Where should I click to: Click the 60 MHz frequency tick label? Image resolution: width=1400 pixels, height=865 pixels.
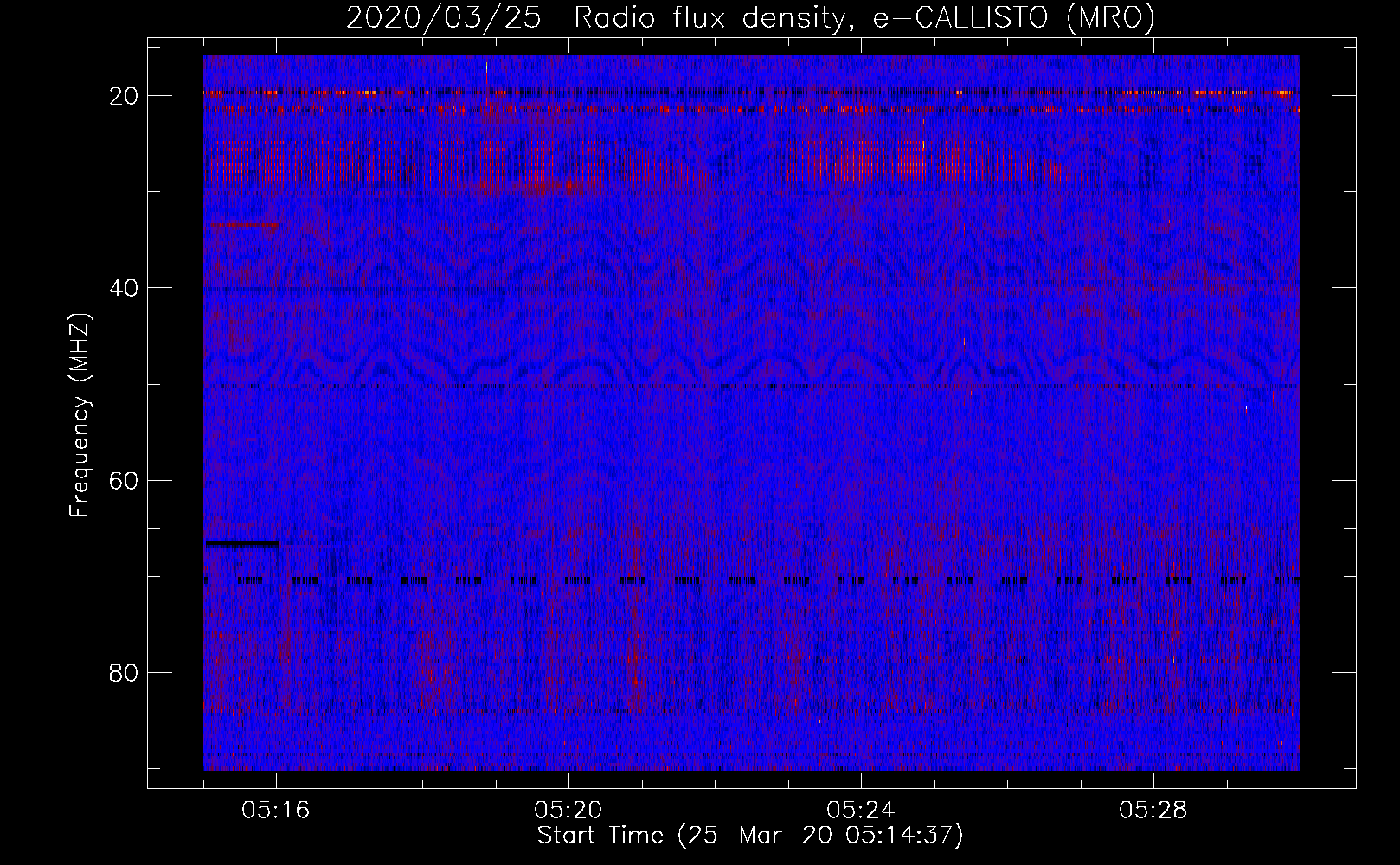tap(124, 480)
